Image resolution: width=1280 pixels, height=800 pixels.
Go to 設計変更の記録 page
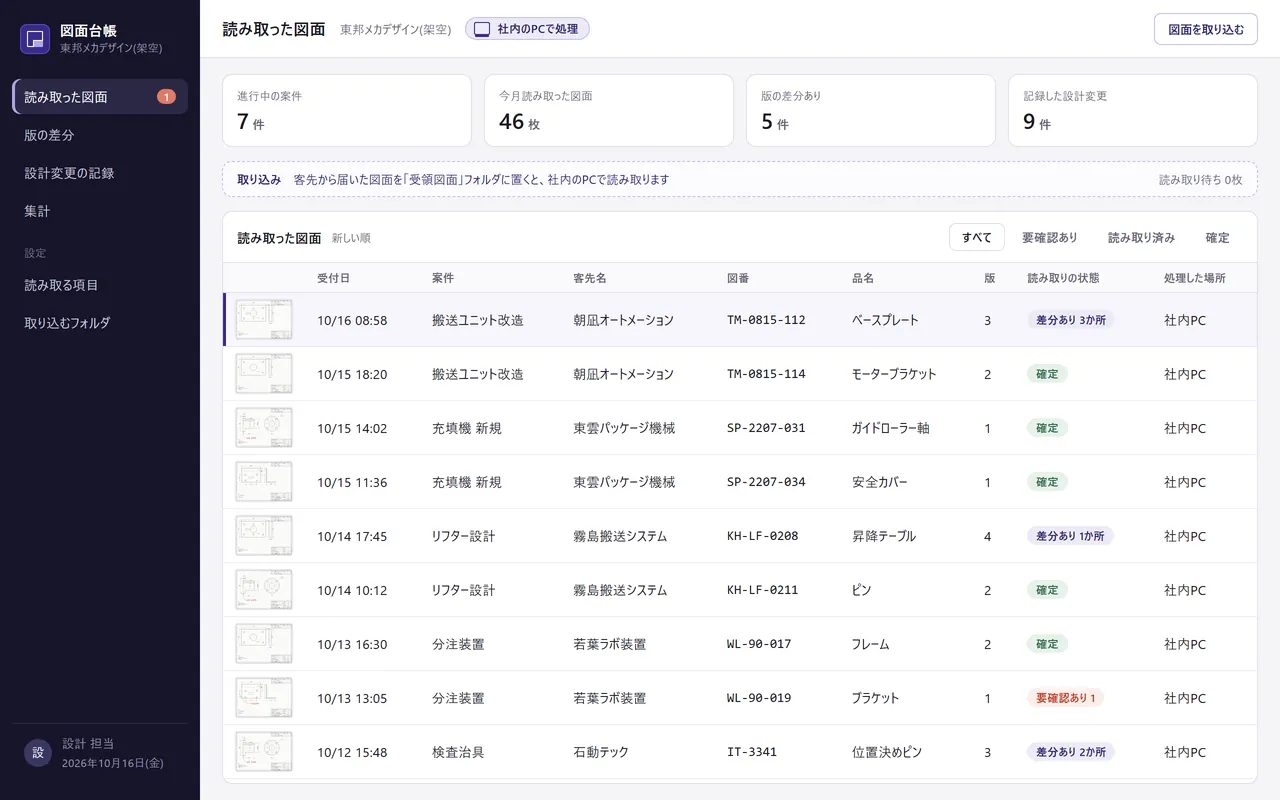click(x=100, y=173)
